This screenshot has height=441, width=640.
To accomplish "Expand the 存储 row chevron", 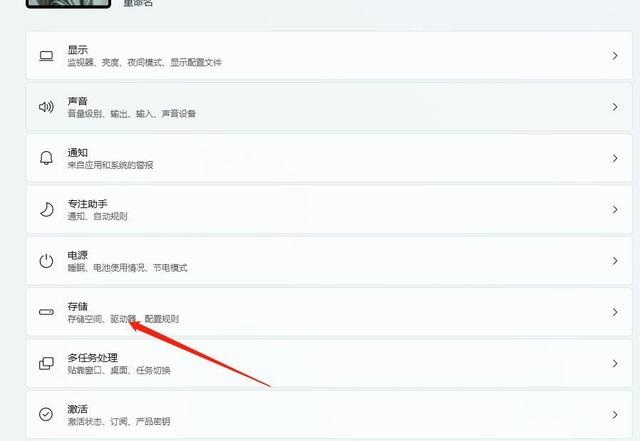I will [615, 312].
